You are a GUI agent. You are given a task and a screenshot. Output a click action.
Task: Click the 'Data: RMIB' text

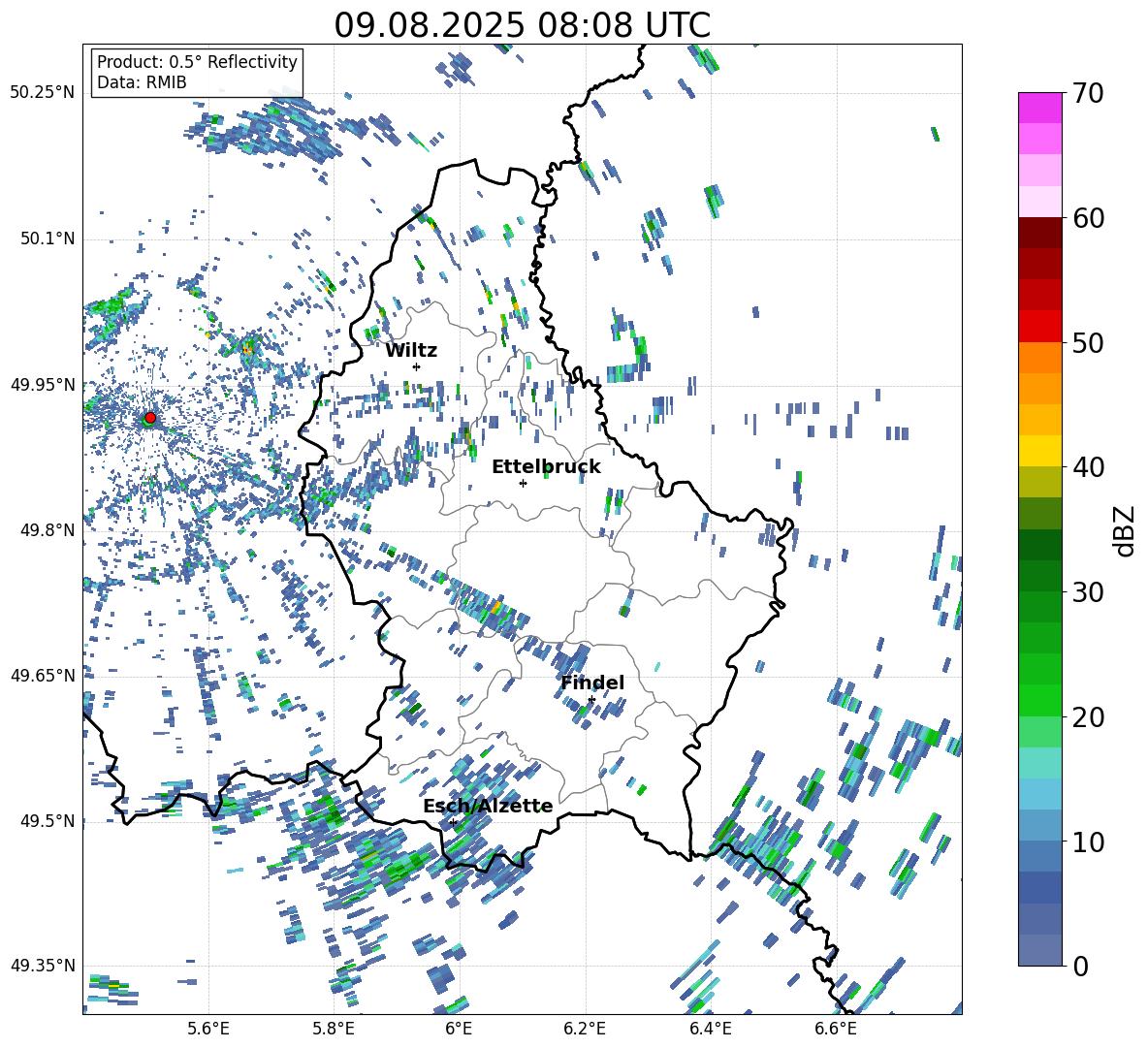pyautogui.click(x=142, y=82)
